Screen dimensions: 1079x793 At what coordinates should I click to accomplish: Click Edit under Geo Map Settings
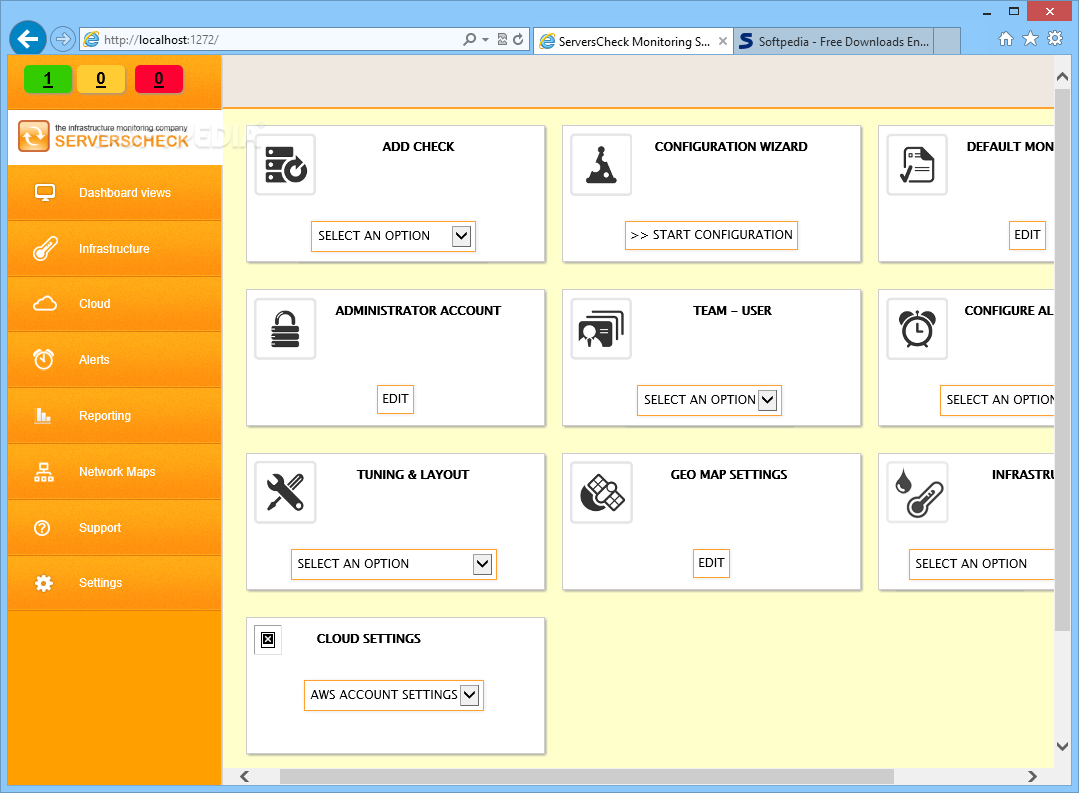coord(711,563)
